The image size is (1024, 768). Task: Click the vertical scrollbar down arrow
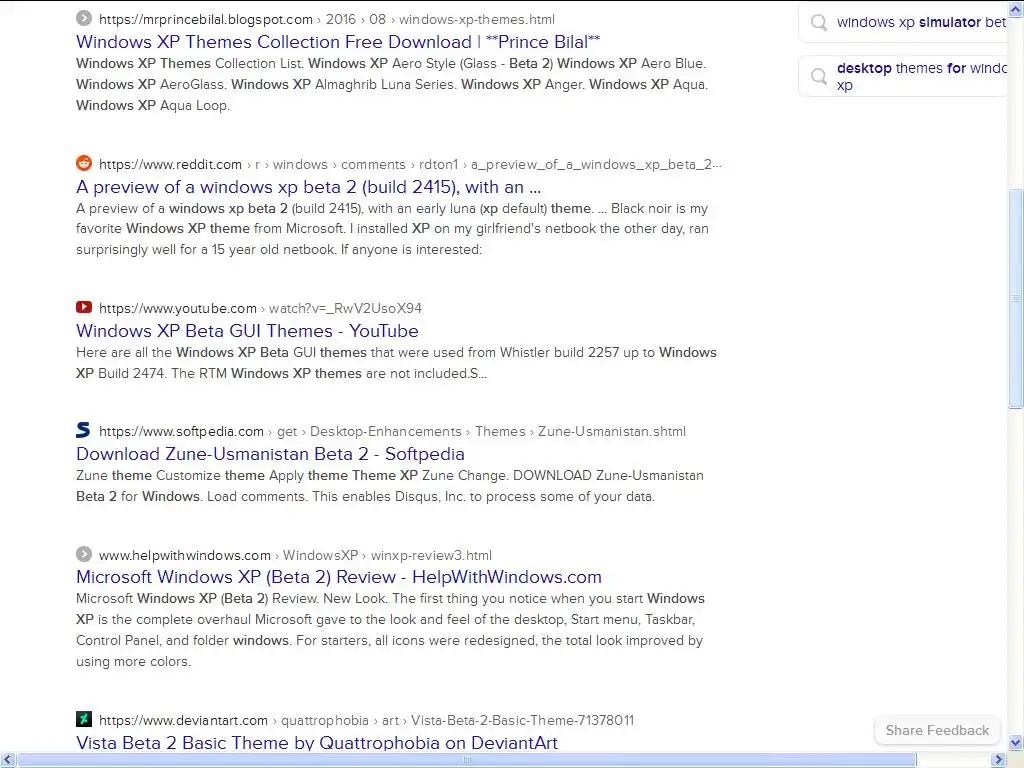[x=1016, y=743]
